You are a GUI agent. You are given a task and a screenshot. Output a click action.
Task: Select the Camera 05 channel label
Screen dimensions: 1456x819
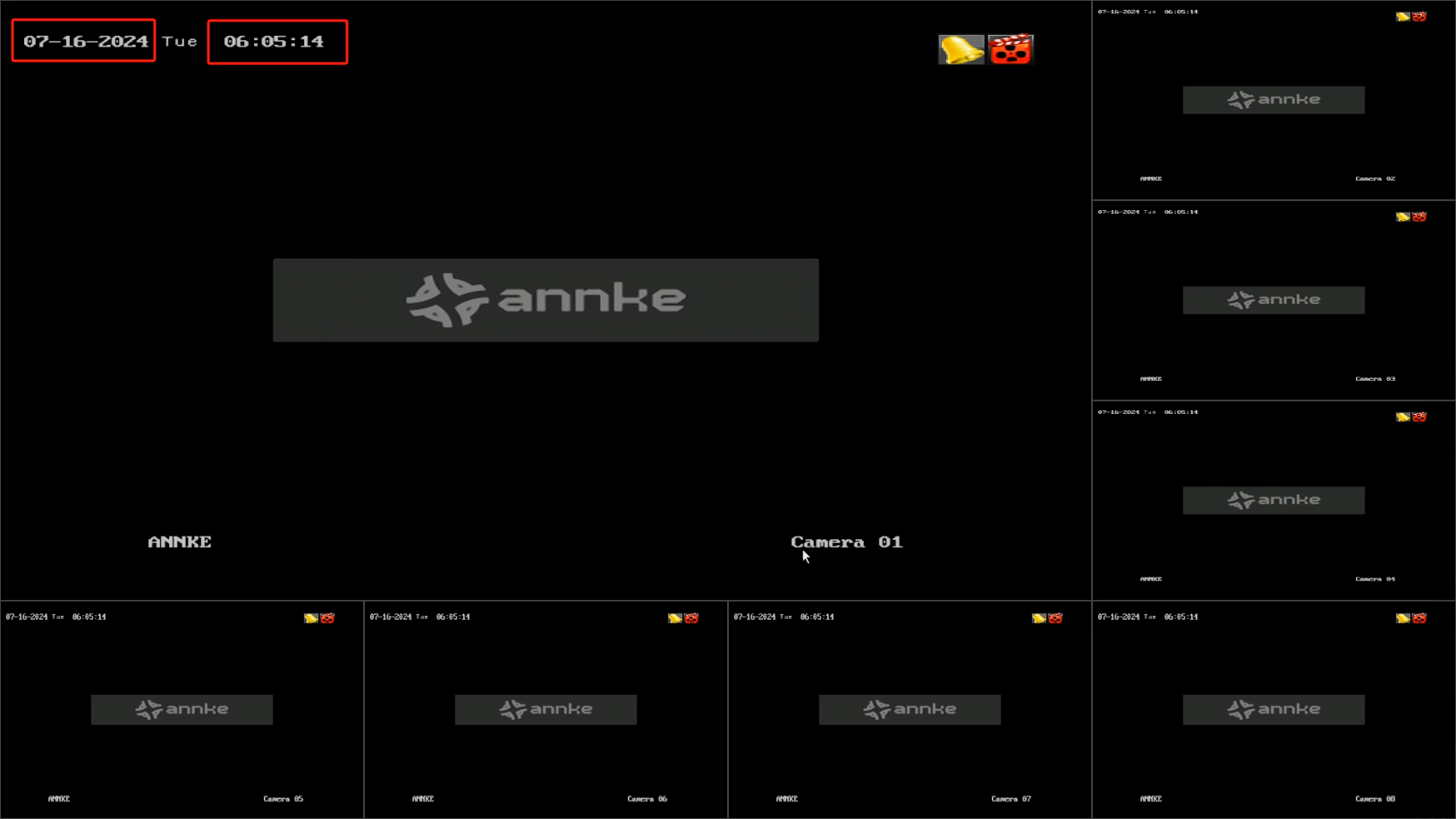[x=284, y=799]
